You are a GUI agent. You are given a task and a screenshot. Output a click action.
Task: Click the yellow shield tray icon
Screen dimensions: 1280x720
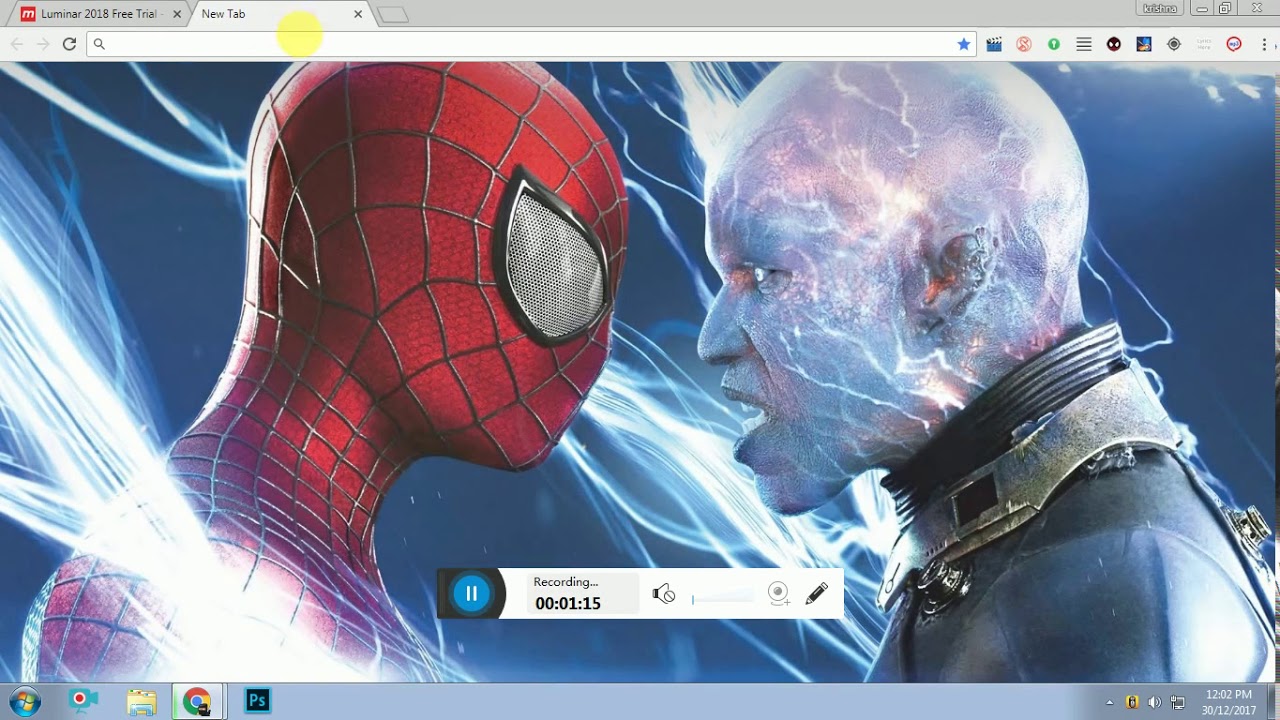(x=1132, y=702)
